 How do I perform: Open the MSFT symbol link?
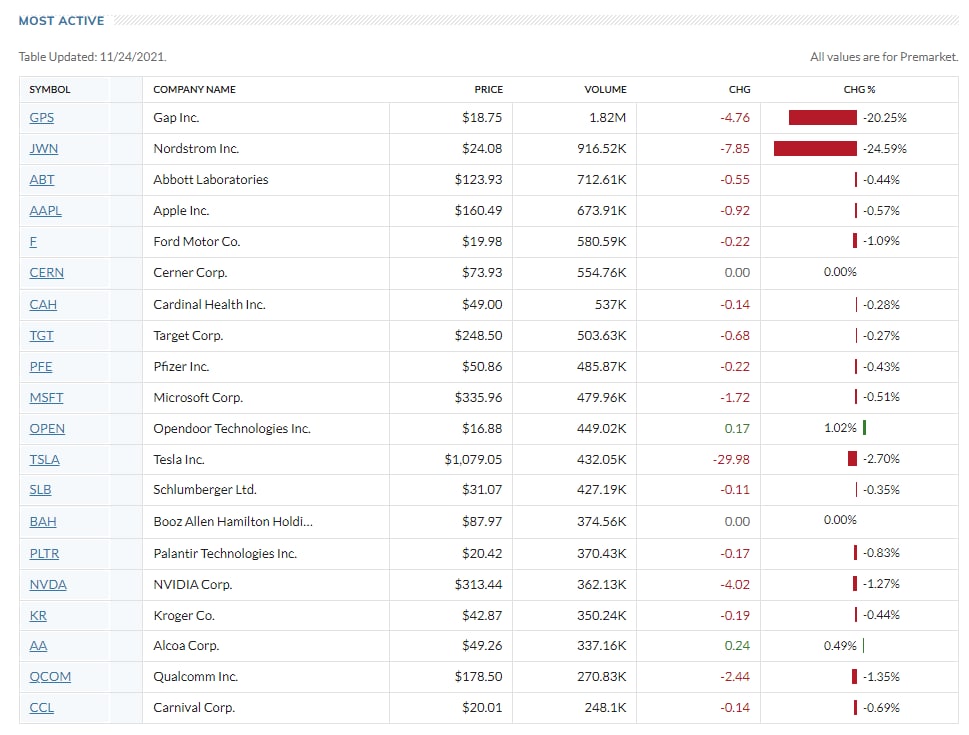tap(46, 397)
